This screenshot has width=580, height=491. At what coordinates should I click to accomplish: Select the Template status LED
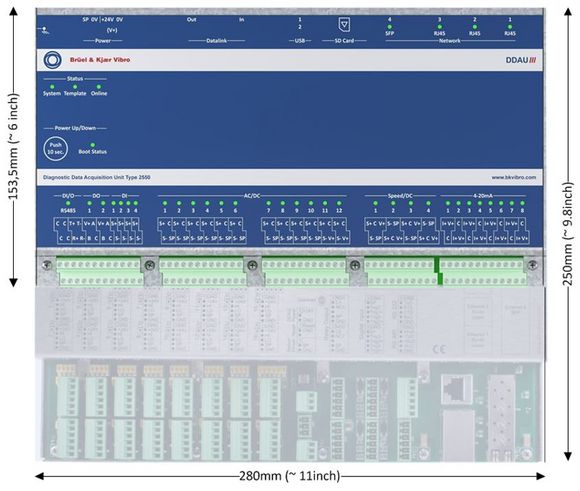[x=75, y=87]
